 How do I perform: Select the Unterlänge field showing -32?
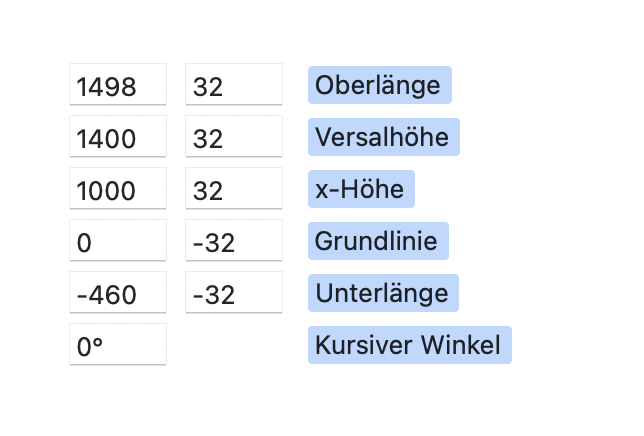[233, 293]
